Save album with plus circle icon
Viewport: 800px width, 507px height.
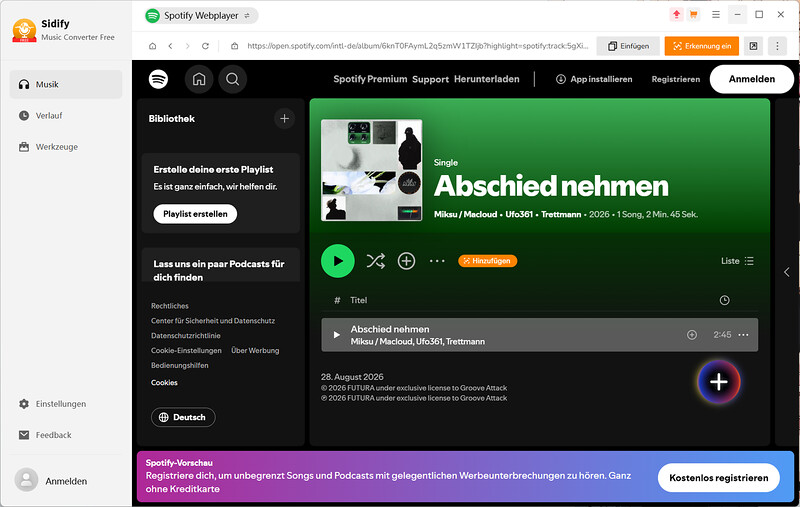[406, 261]
